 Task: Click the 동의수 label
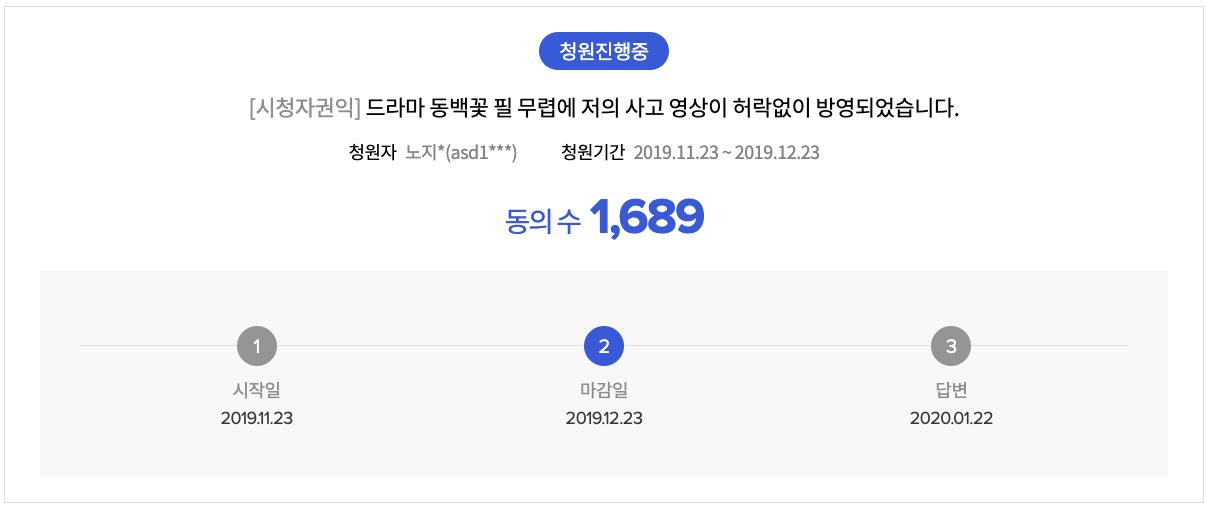(x=542, y=221)
